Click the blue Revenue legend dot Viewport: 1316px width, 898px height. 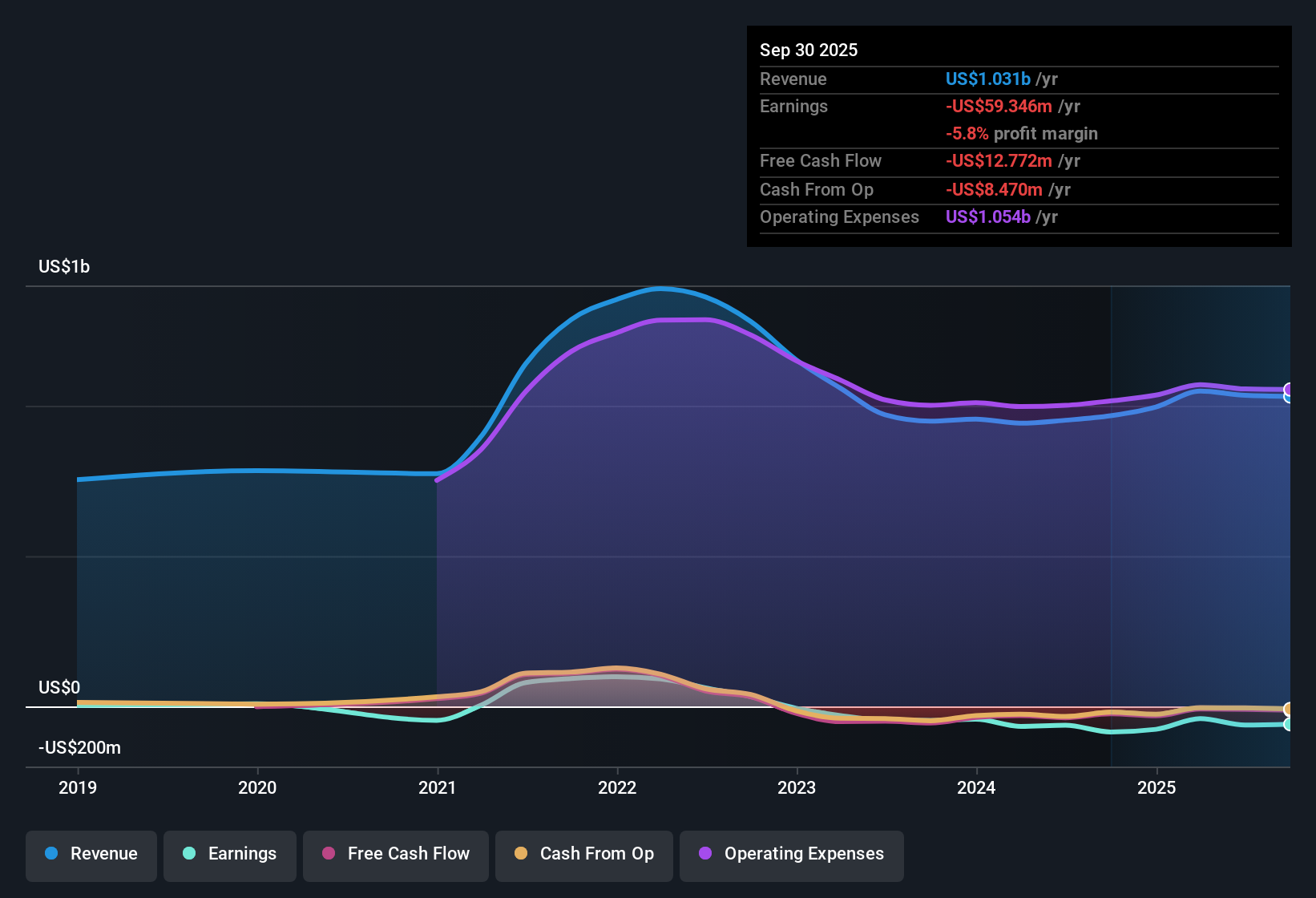tap(51, 854)
